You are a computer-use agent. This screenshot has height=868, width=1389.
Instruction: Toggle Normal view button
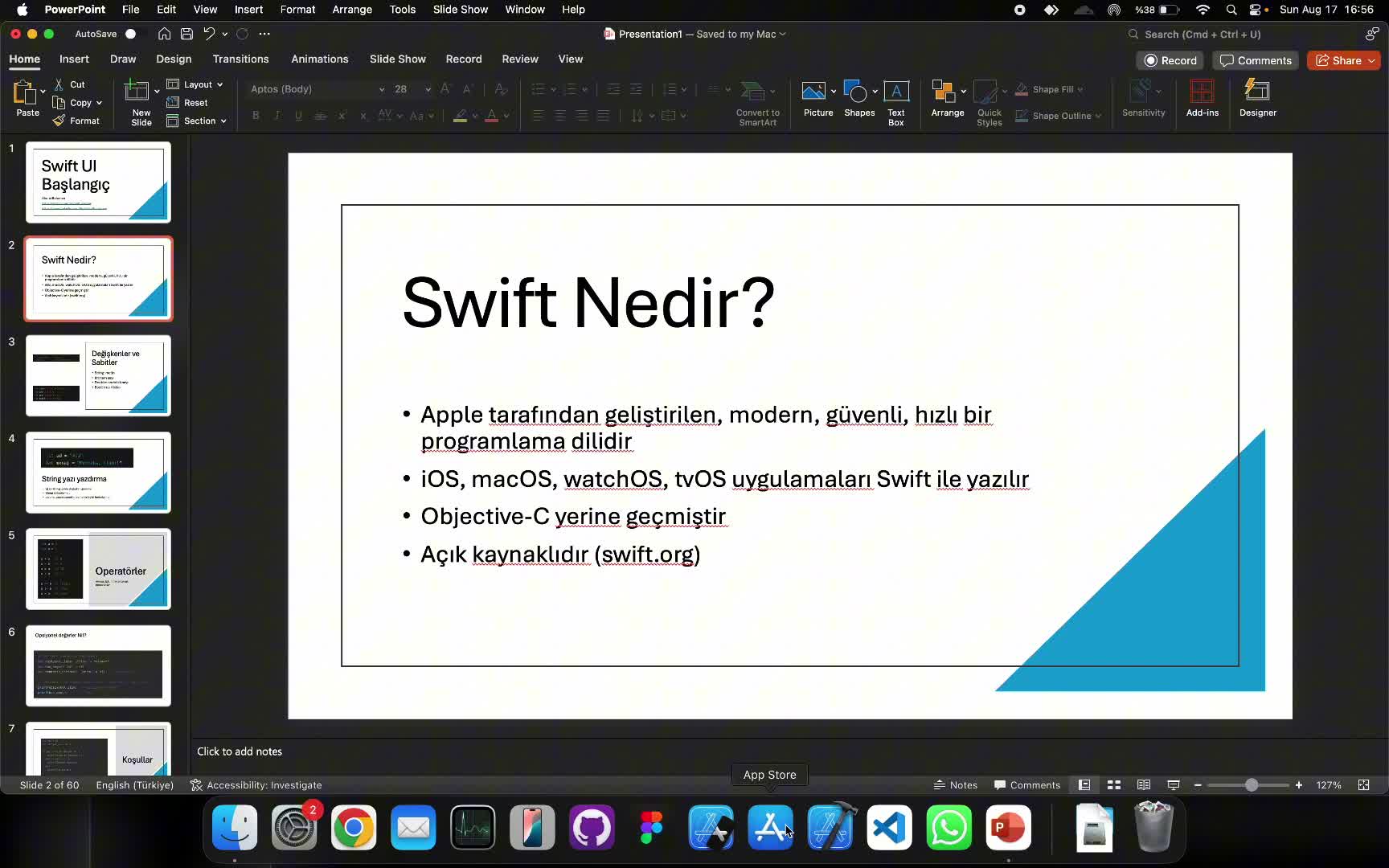[x=1084, y=785]
